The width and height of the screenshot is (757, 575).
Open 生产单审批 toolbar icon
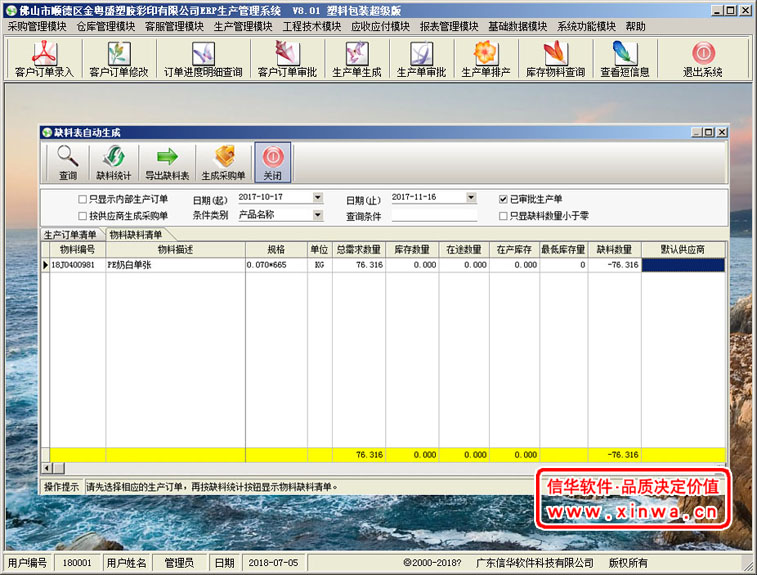[x=421, y=59]
